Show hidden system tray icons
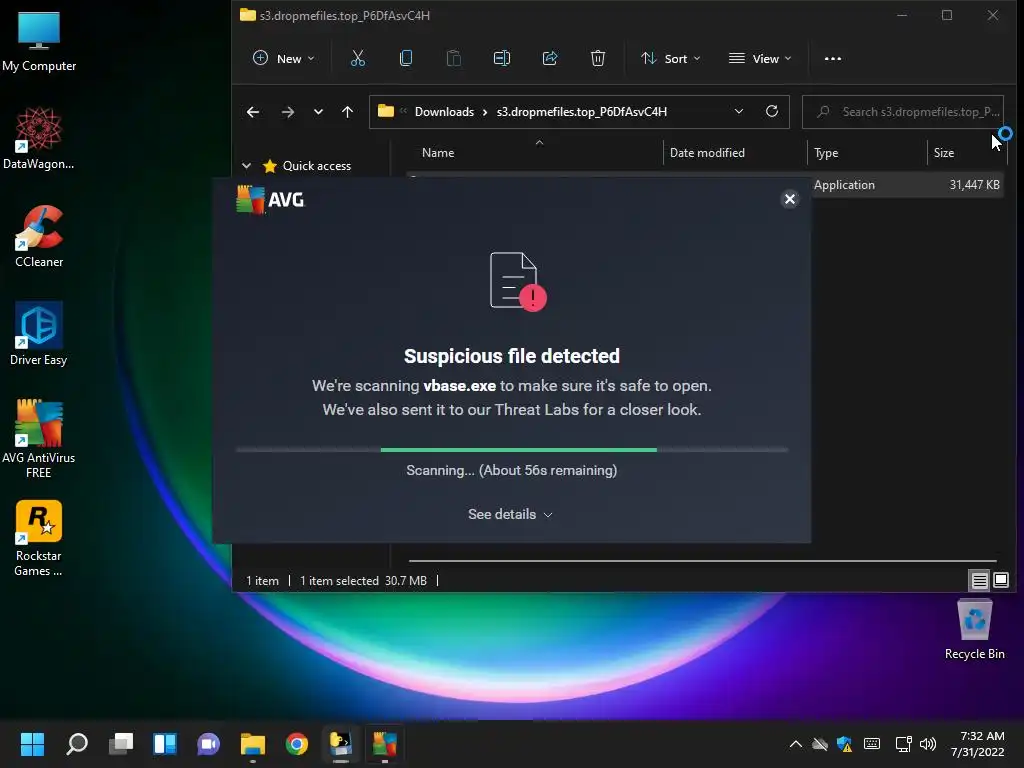 795,744
